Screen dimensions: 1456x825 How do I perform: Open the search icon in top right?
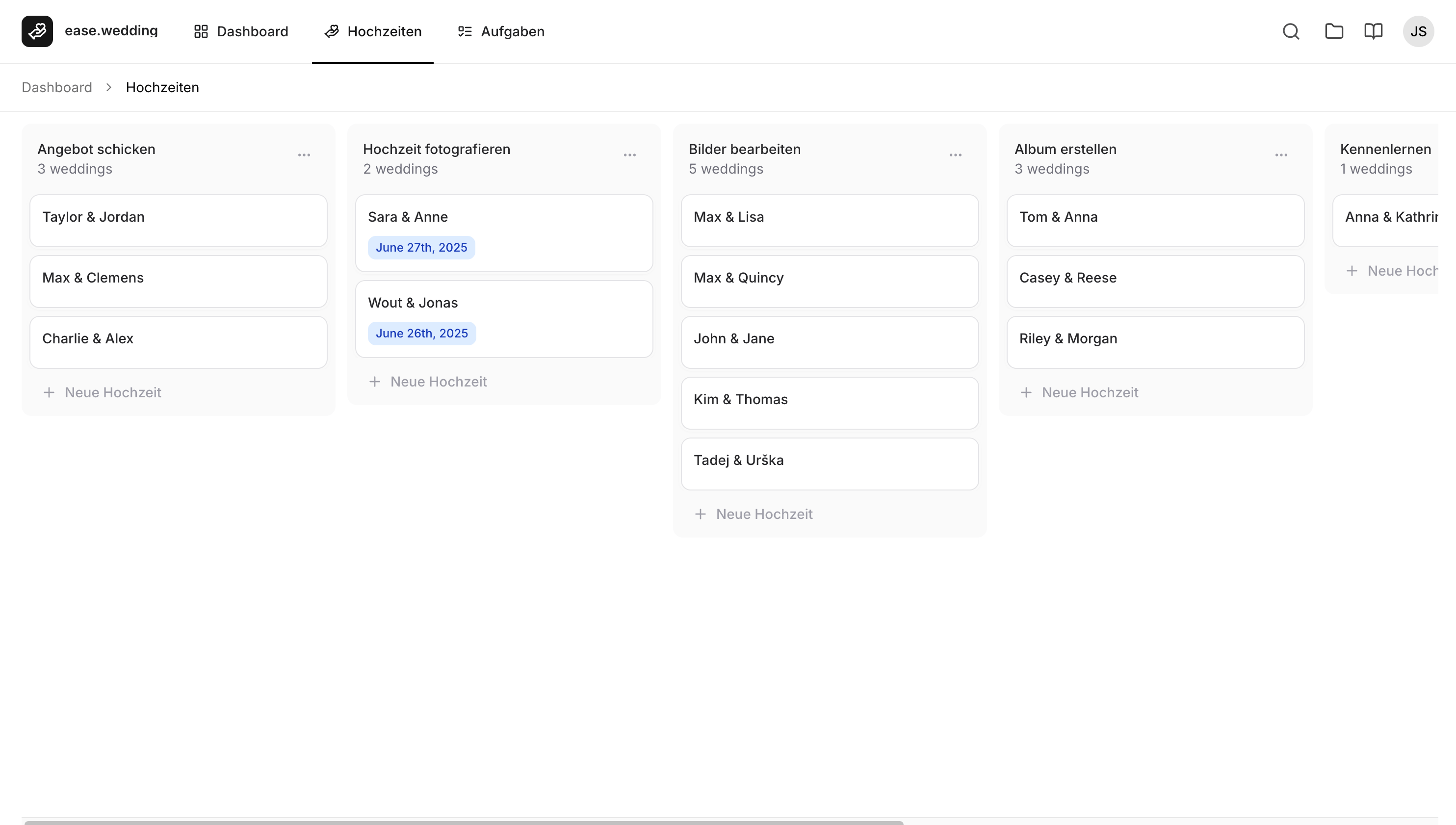[1291, 31]
